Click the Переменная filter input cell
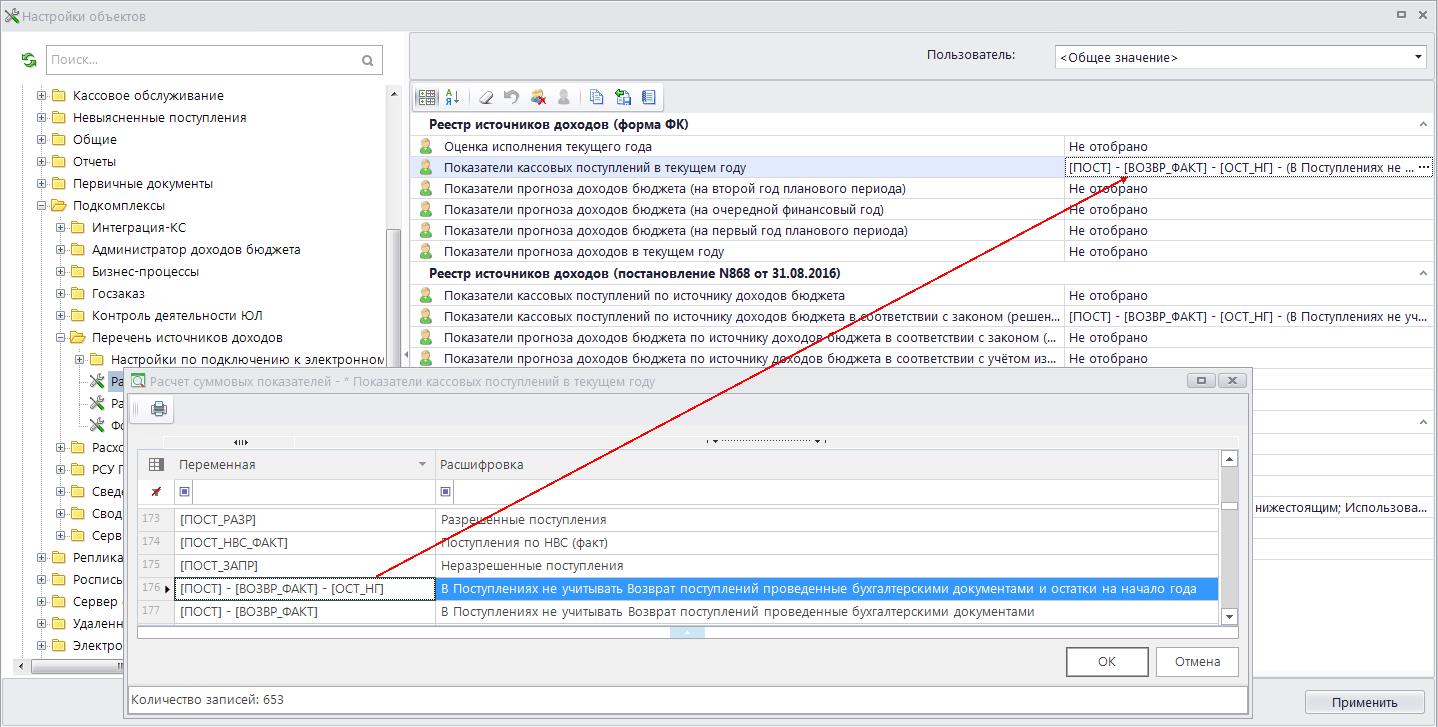The width and height of the screenshot is (1438, 727). [x=313, y=492]
